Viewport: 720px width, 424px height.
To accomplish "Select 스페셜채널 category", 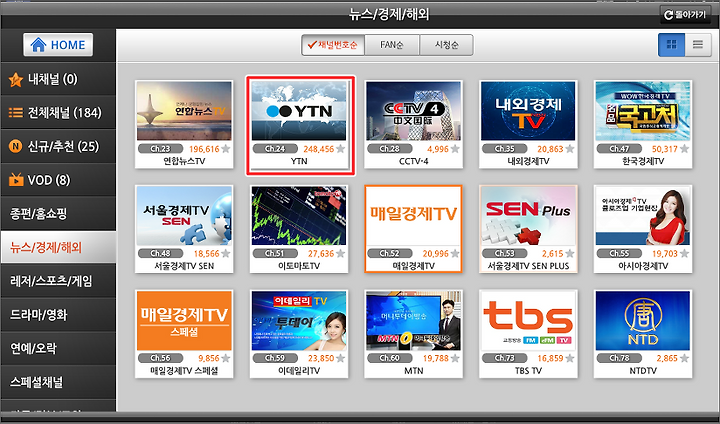I will tap(58, 382).
